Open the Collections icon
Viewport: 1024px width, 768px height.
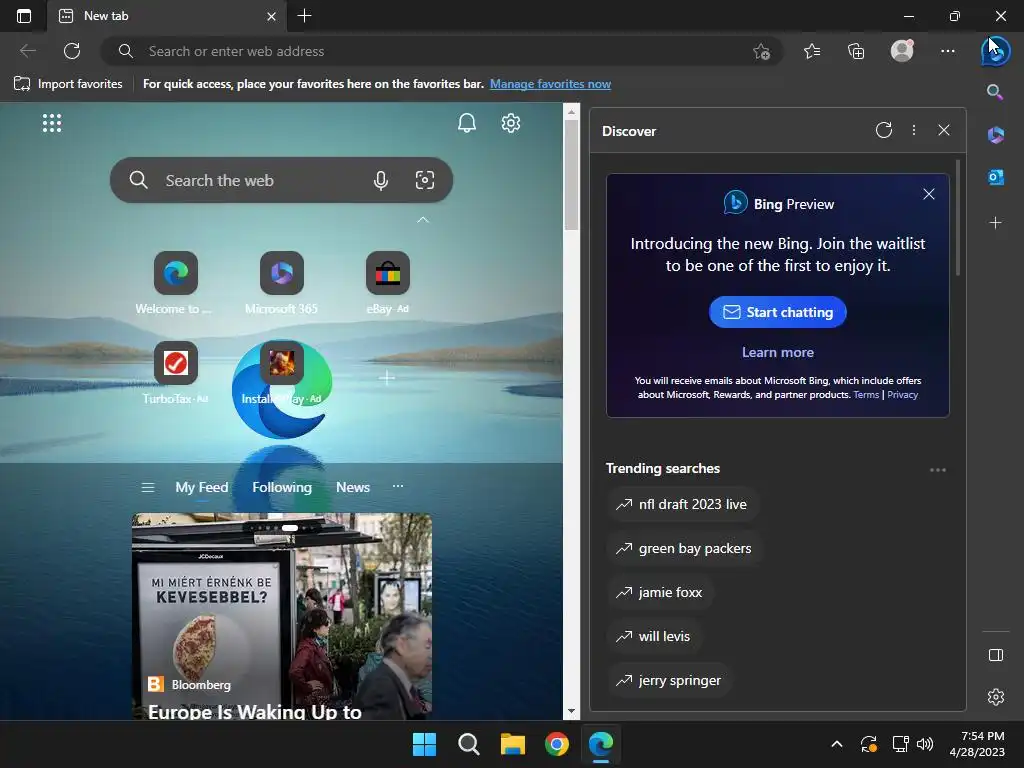(856, 51)
